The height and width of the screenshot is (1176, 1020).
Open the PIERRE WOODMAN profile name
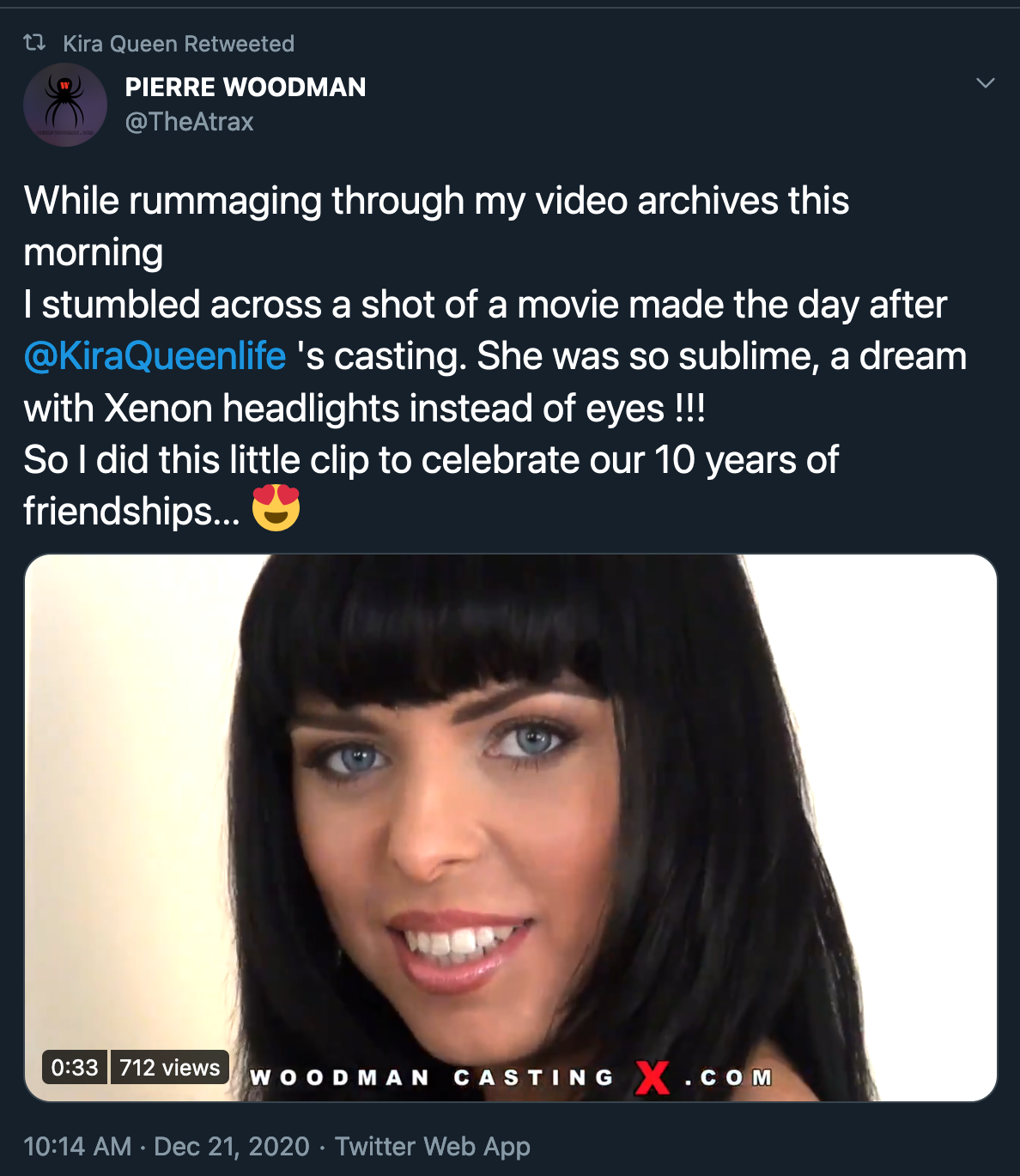246,87
